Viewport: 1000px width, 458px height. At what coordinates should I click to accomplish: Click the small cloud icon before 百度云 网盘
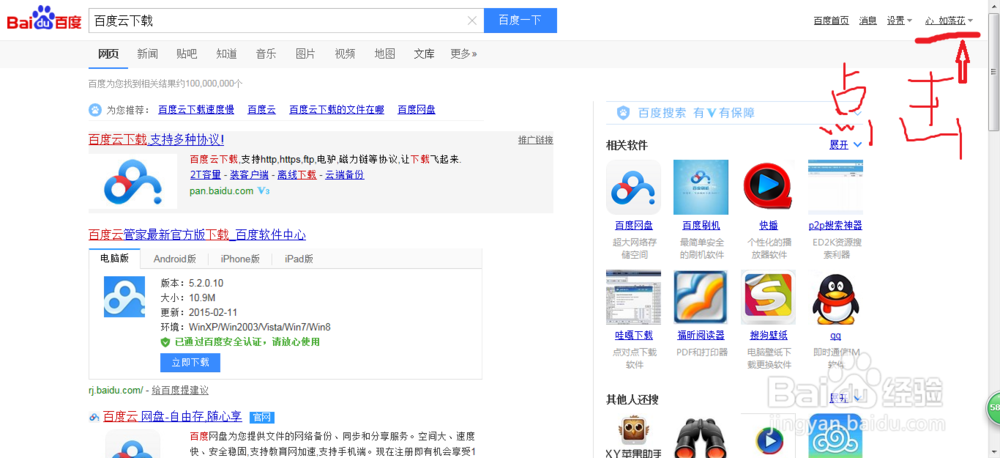(94, 417)
